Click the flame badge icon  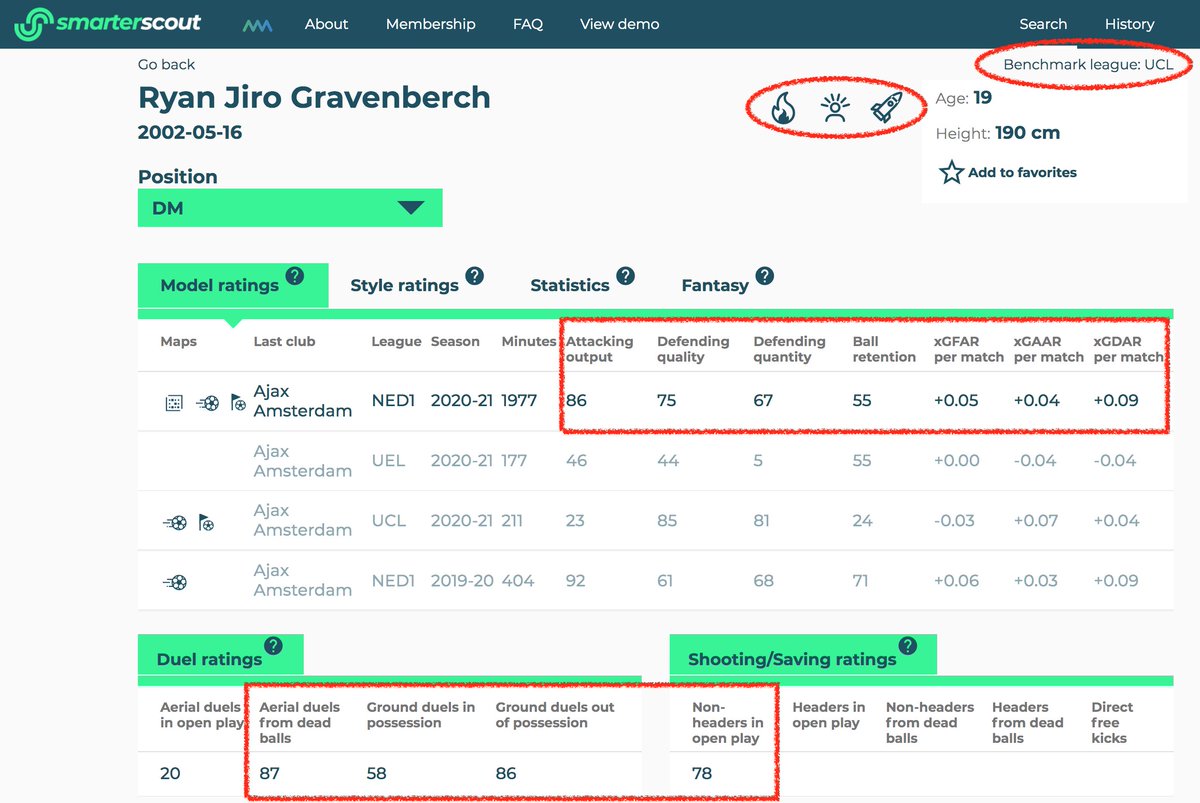click(783, 108)
